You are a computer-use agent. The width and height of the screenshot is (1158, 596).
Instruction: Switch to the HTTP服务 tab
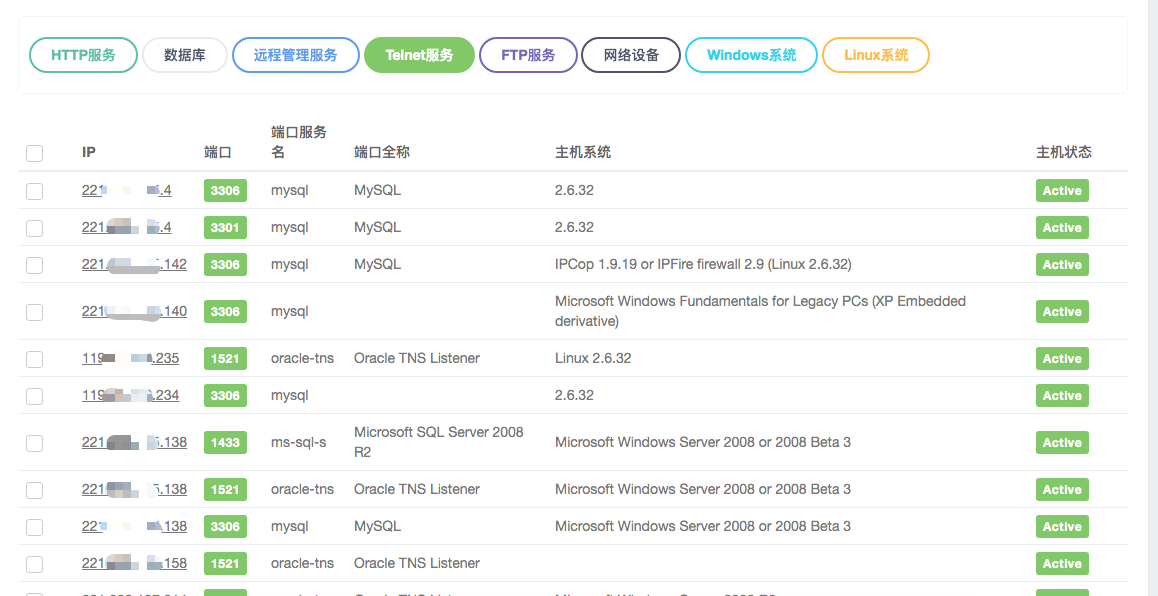[x=83, y=55]
